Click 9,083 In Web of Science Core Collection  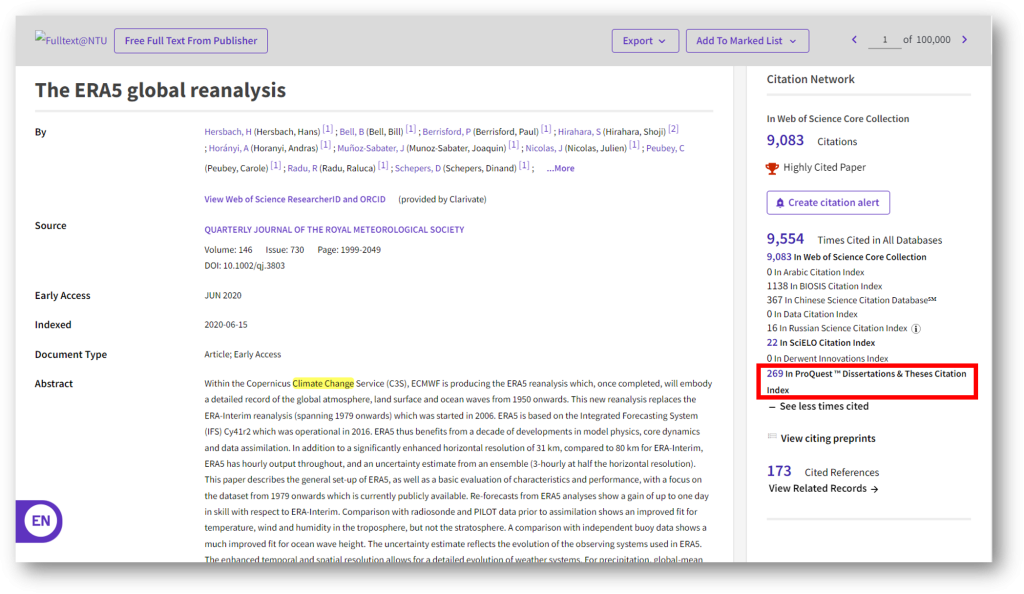(x=846, y=257)
